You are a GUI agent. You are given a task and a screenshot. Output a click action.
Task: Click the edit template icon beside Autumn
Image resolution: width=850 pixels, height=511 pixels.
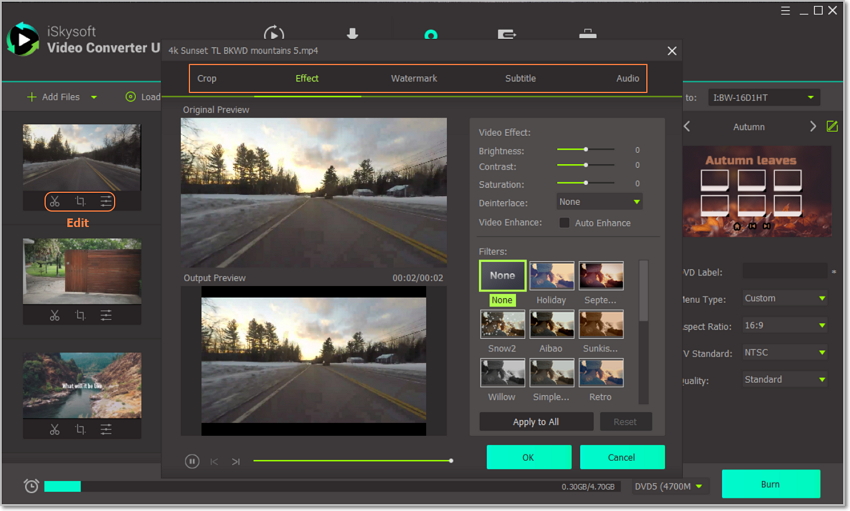[x=832, y=127]
